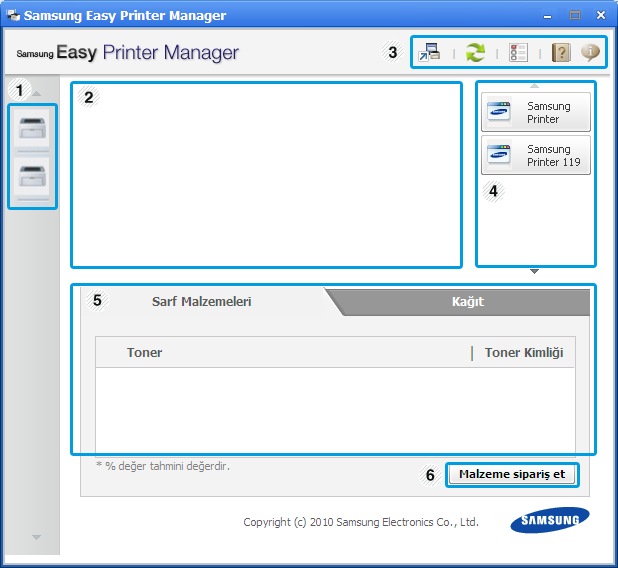Select the second printer in the printer list

pyautogui.click(x=32, y=177)
